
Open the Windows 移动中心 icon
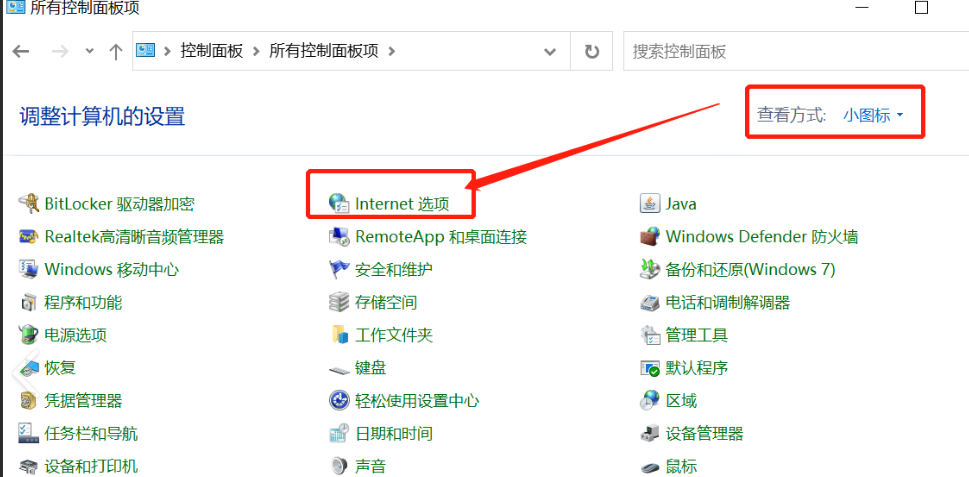click(x=29, y=269)
